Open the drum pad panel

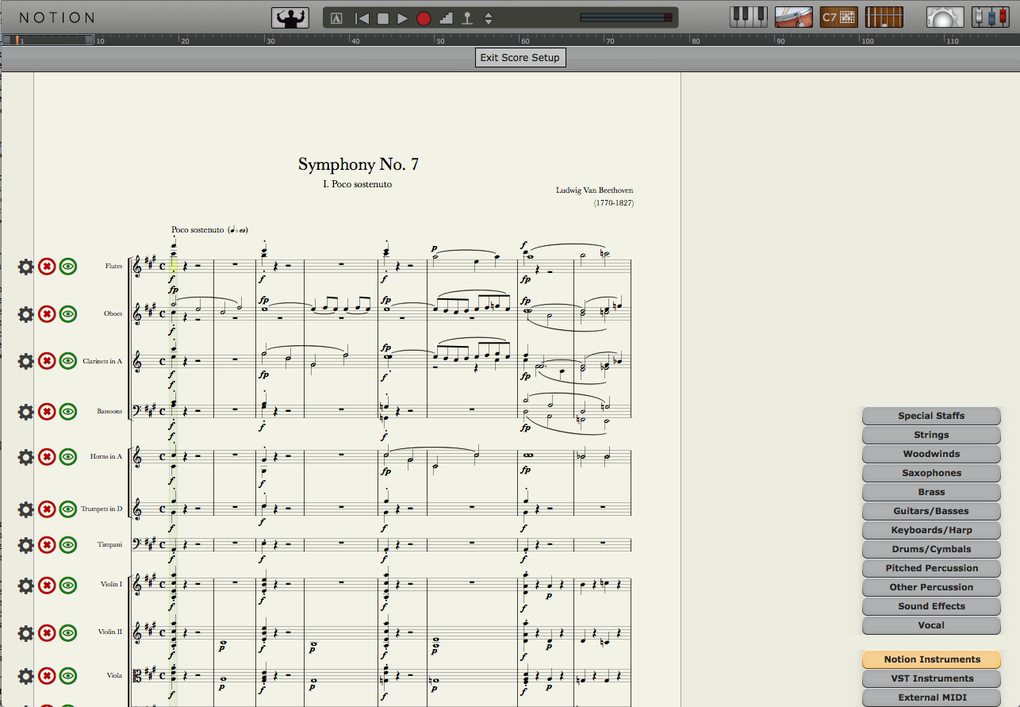point(794,17)
